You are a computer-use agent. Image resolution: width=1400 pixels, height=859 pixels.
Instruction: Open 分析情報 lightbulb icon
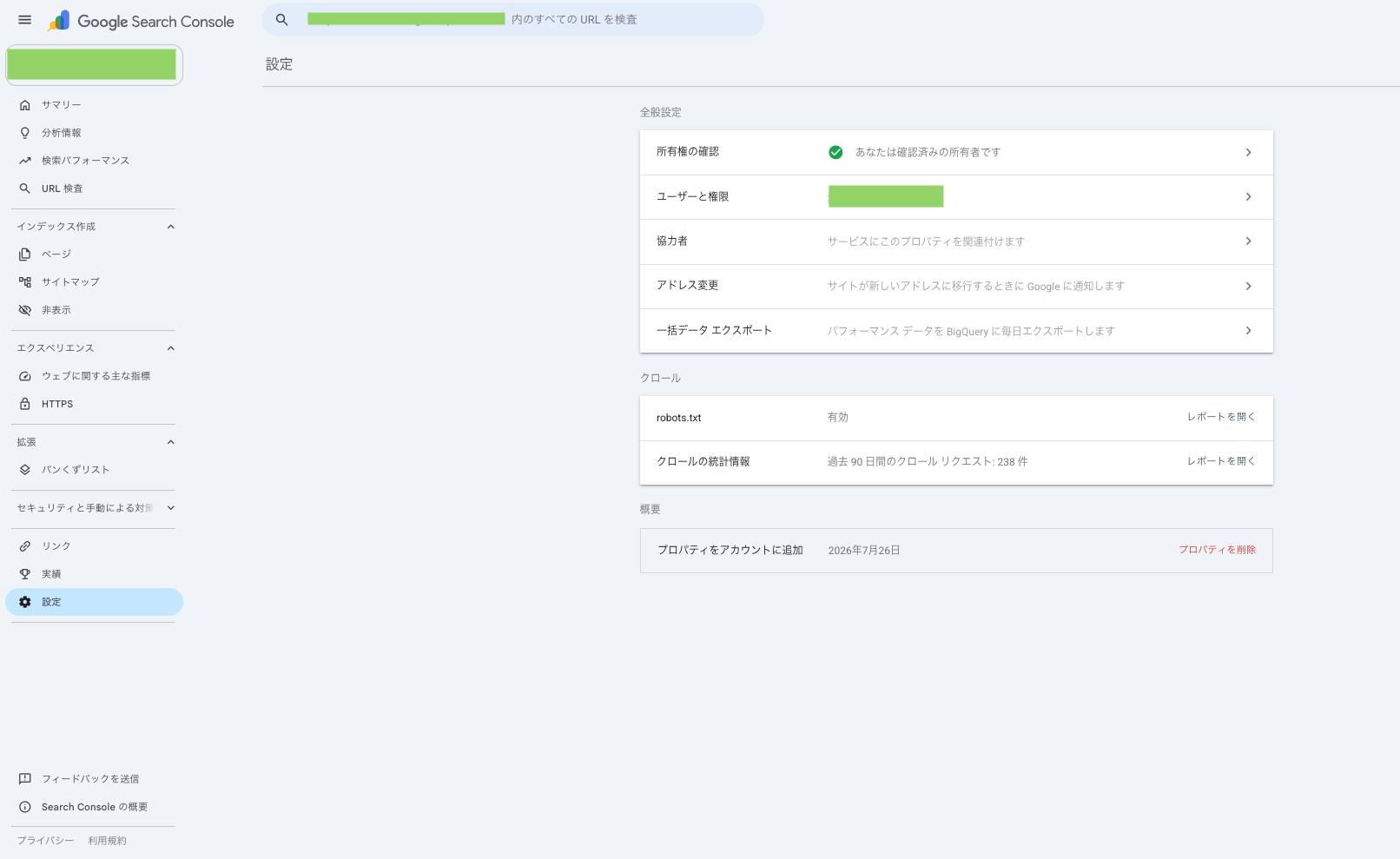[x=25, y=133]
